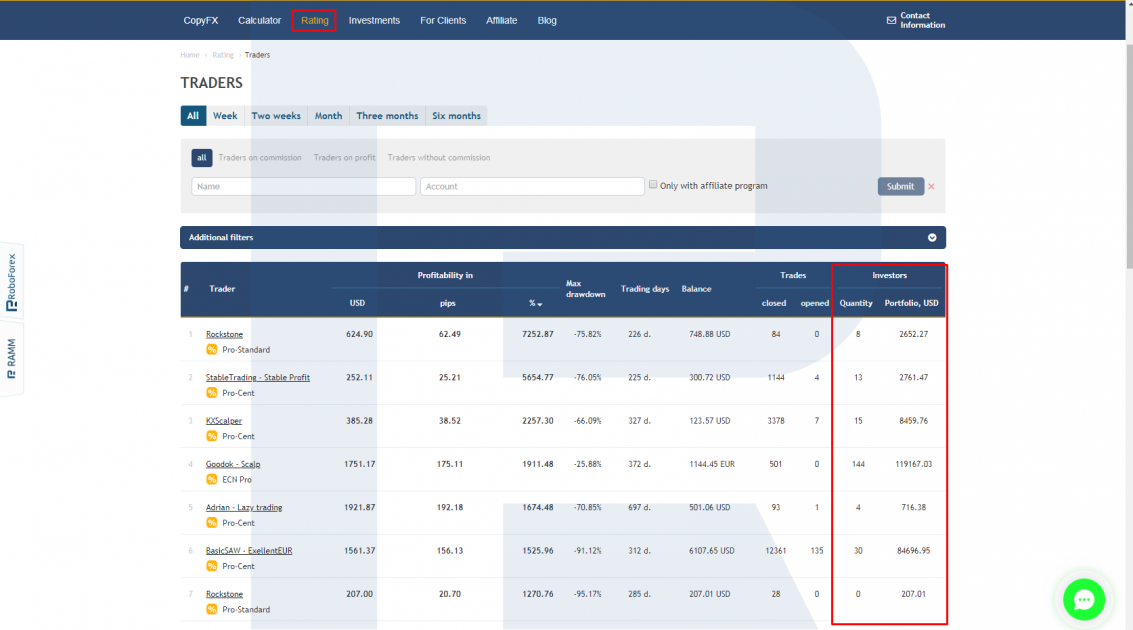Filter by Traders on profit
Image resolution: width=1133 pixels, height=630 pixels.
coord(345,158)
